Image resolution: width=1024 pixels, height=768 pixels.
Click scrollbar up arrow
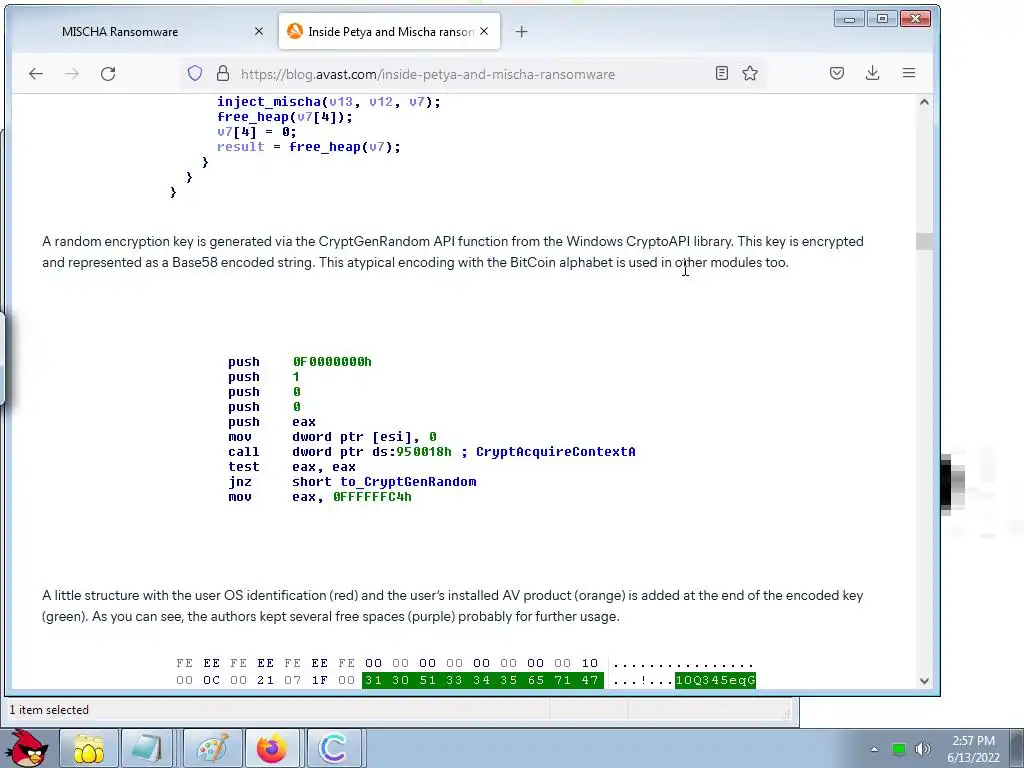[924, 102]
